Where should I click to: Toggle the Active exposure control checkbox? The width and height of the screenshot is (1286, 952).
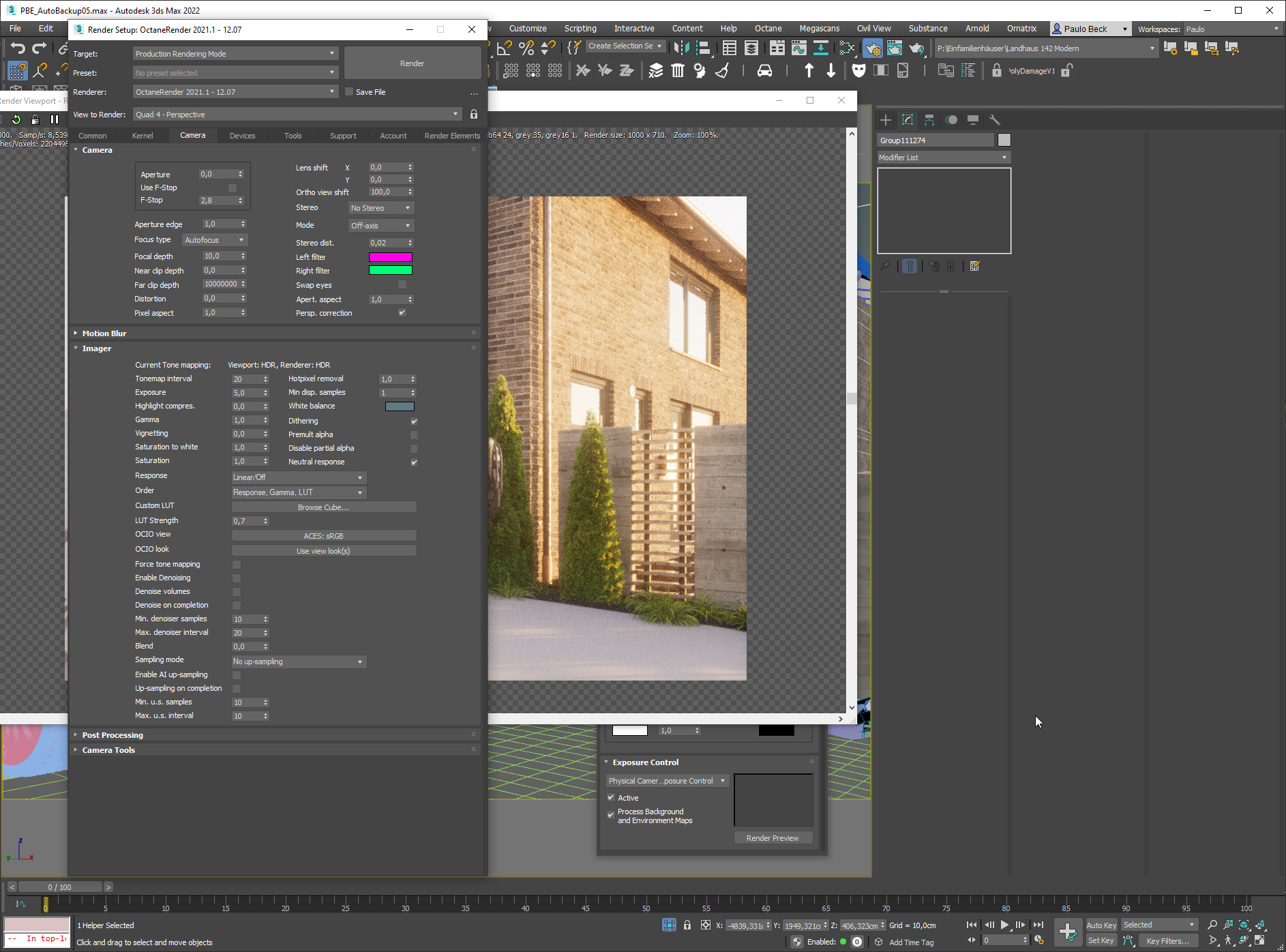pyautogui.click(x=611, y=798)
